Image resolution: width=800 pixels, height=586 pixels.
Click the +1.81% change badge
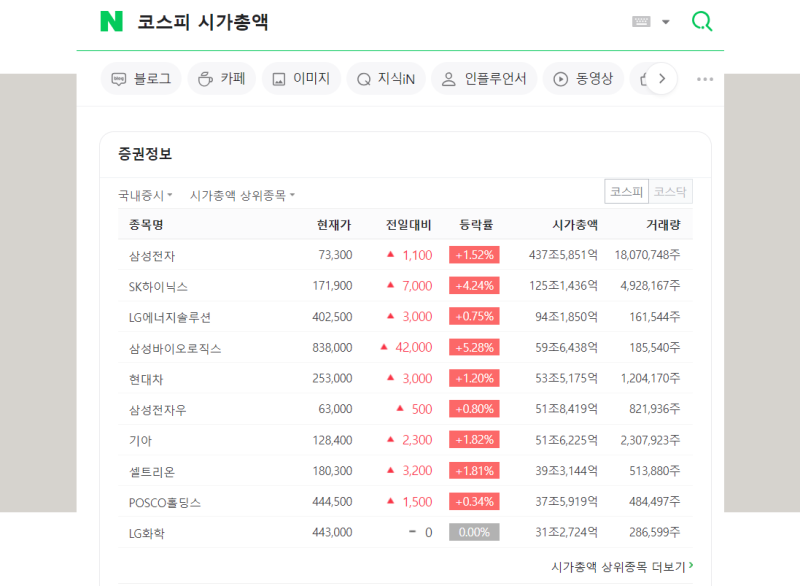pyautogui.click(x=474, y=470)
